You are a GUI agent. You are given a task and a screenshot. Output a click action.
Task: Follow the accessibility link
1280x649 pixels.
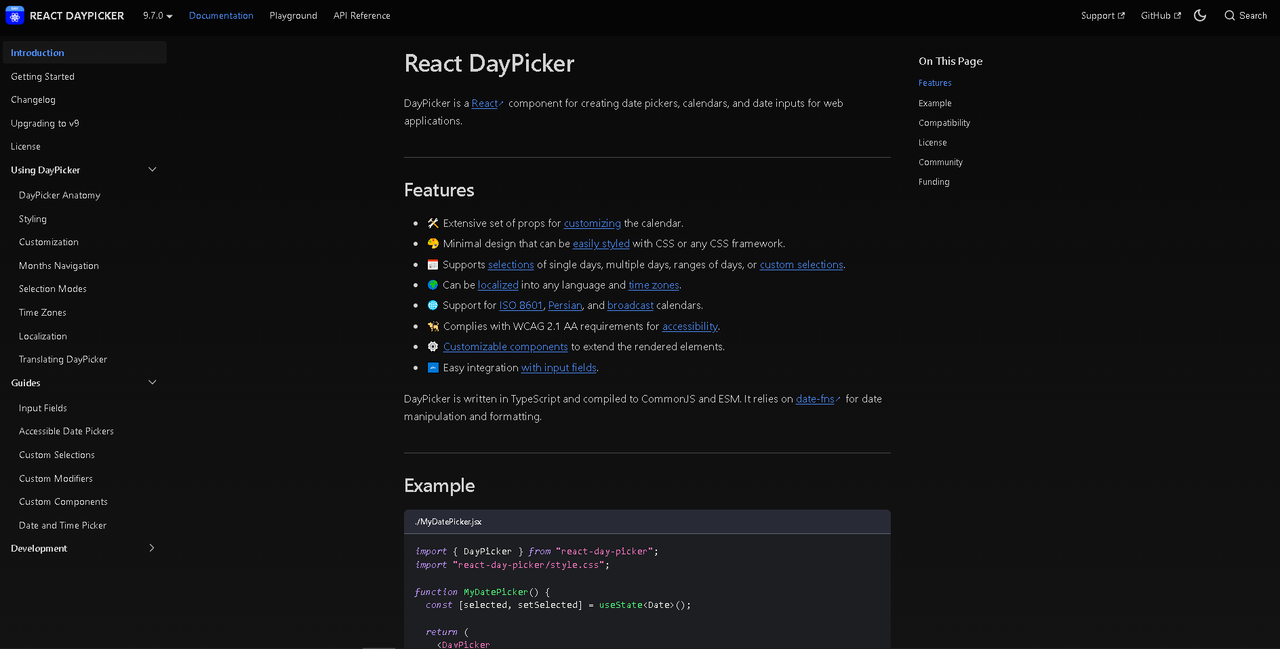tap(690, 326)
